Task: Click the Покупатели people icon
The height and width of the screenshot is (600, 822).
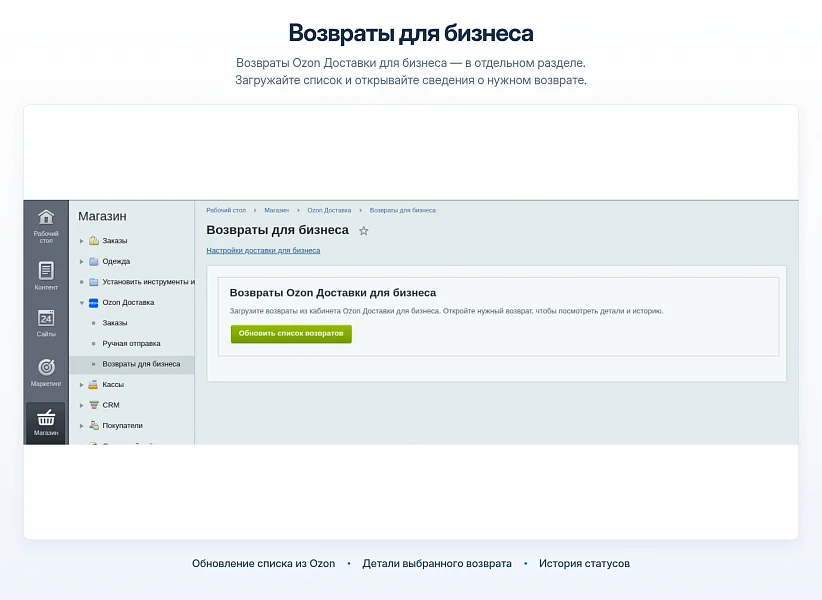Action: 94,426
